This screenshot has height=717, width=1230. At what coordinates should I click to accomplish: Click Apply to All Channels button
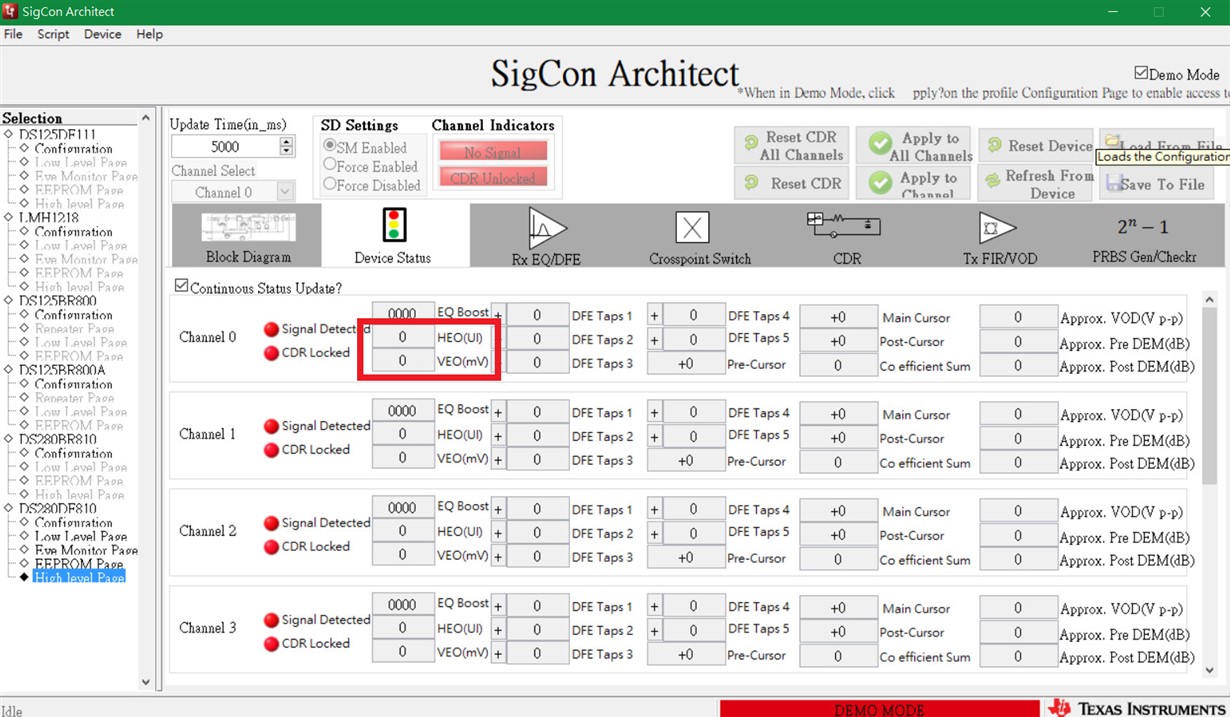point(915,146)
